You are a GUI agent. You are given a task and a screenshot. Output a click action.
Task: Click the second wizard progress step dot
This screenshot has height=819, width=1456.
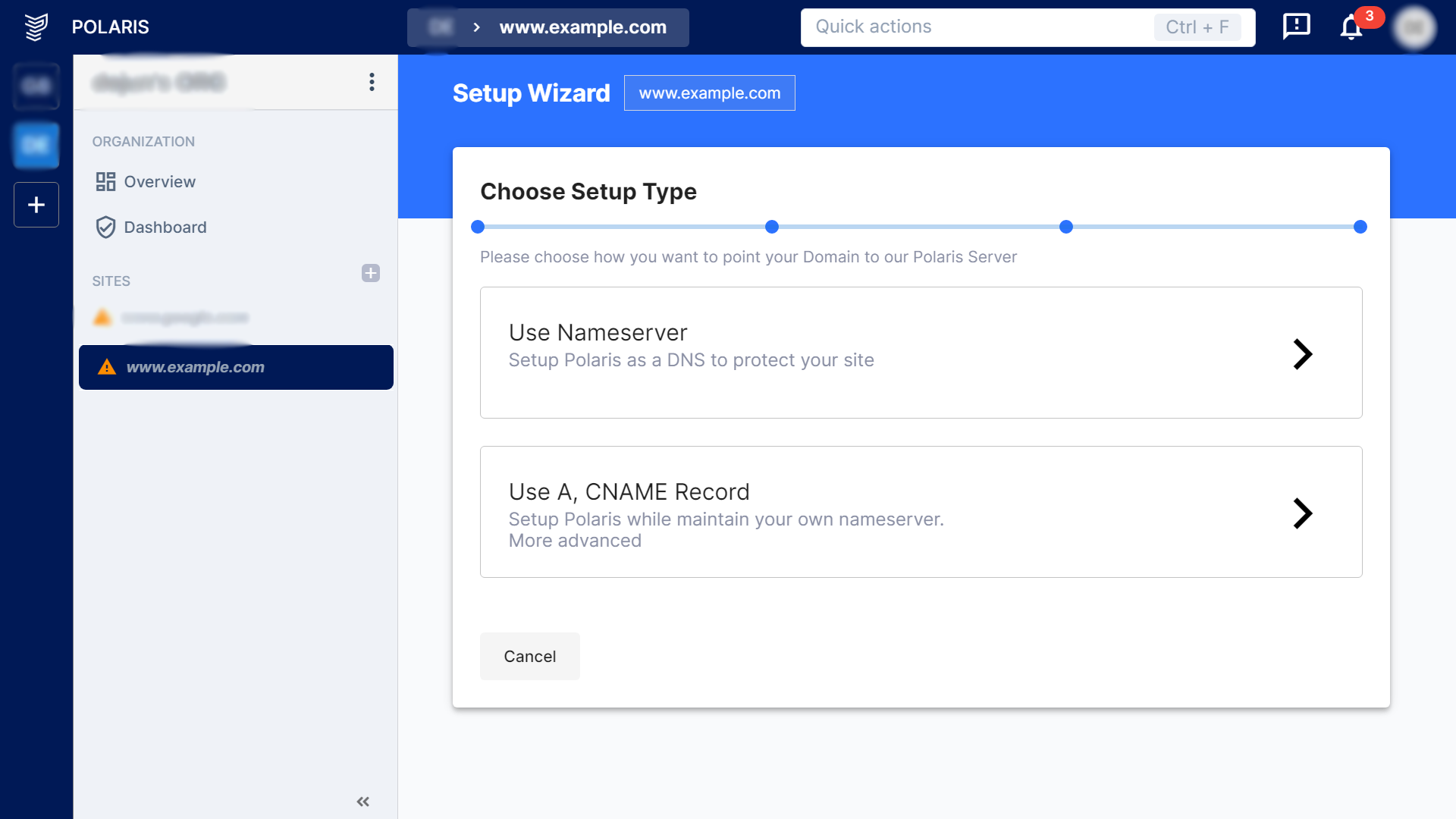pyautogui.click(x=772, y=227)
